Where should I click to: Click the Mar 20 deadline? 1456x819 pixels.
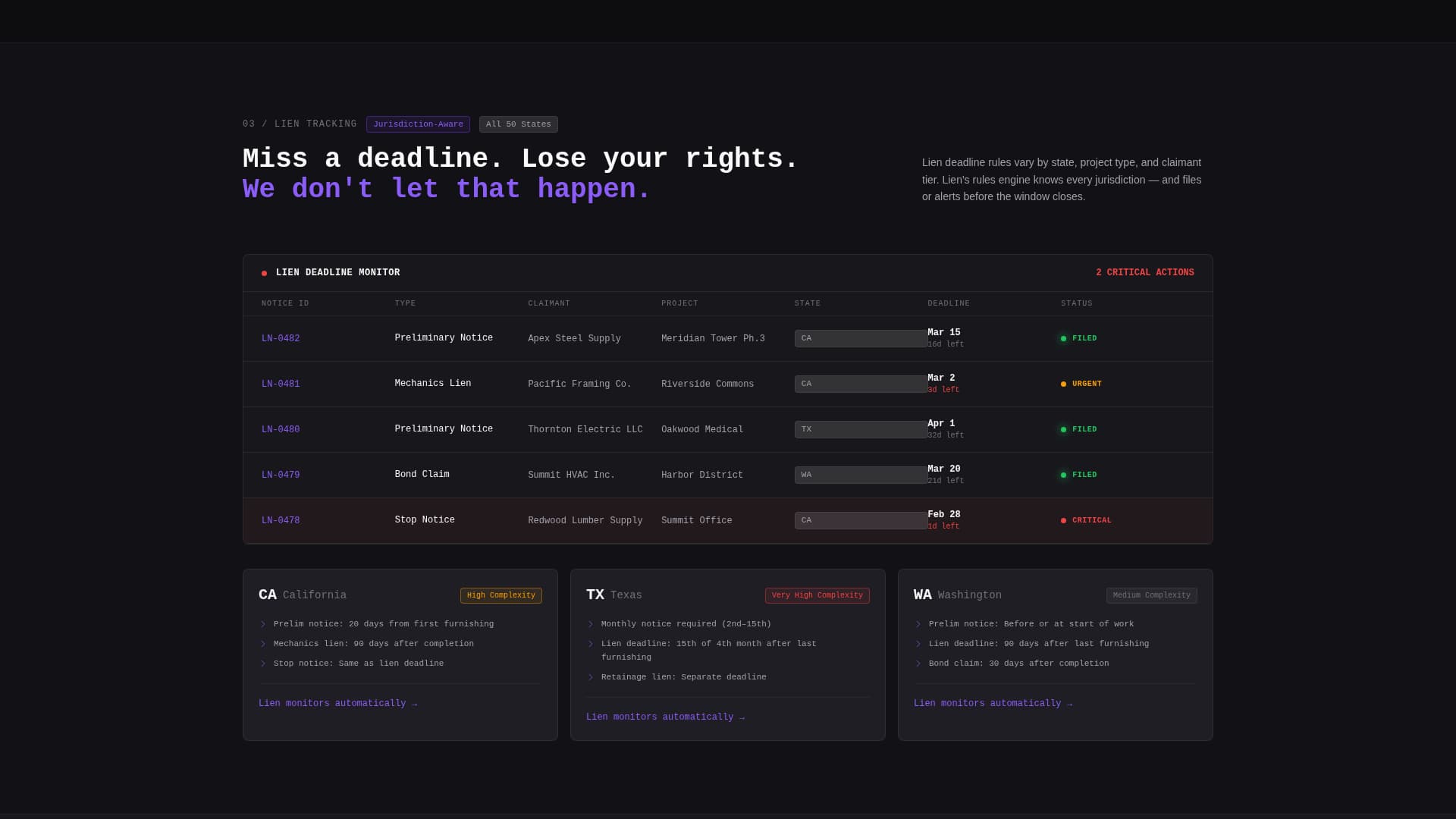pyautogui.click(x=944, y=469)
